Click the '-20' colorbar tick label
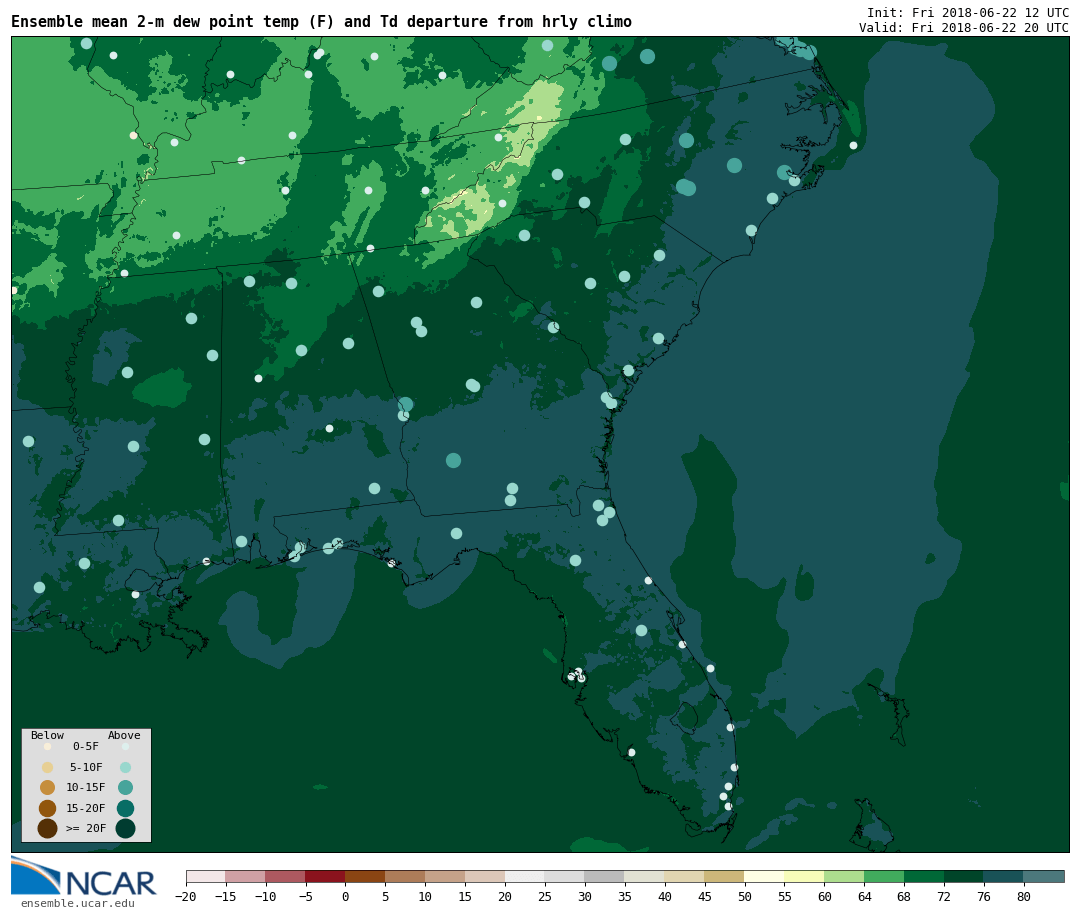 [186, 896]
